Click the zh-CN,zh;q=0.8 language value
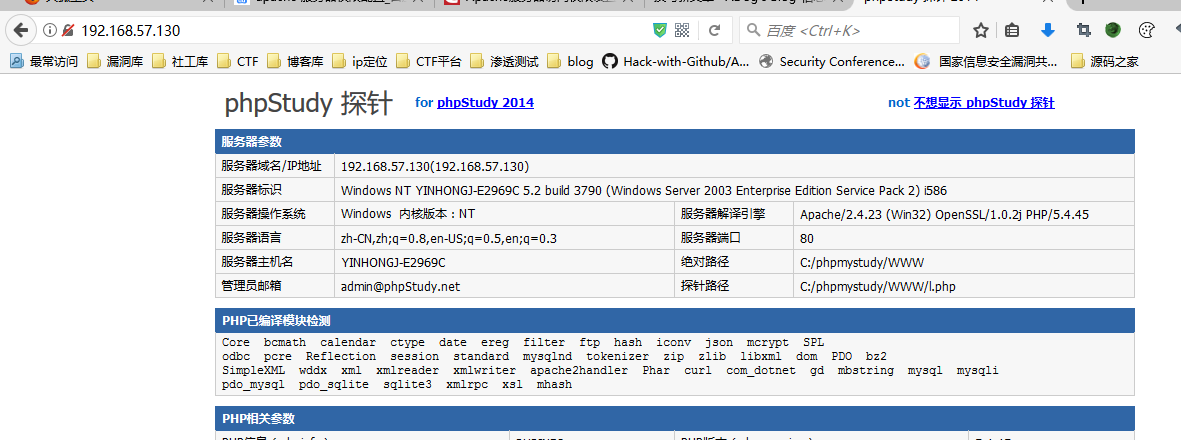The width and height of the screenshot is (1181, 440). point(449,239)
